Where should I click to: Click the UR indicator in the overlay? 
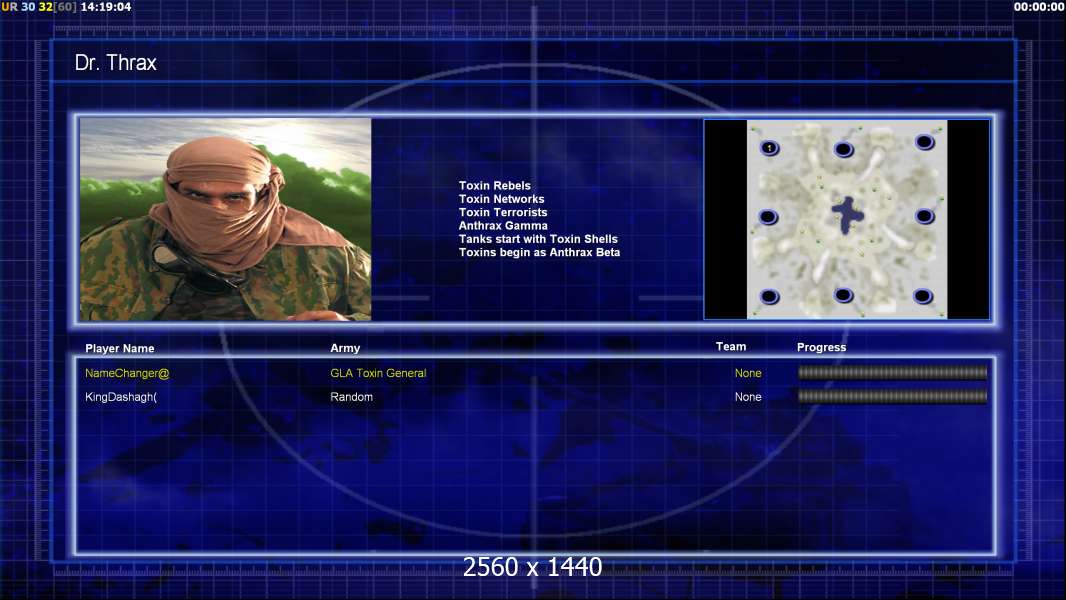[x=9, y=7]
